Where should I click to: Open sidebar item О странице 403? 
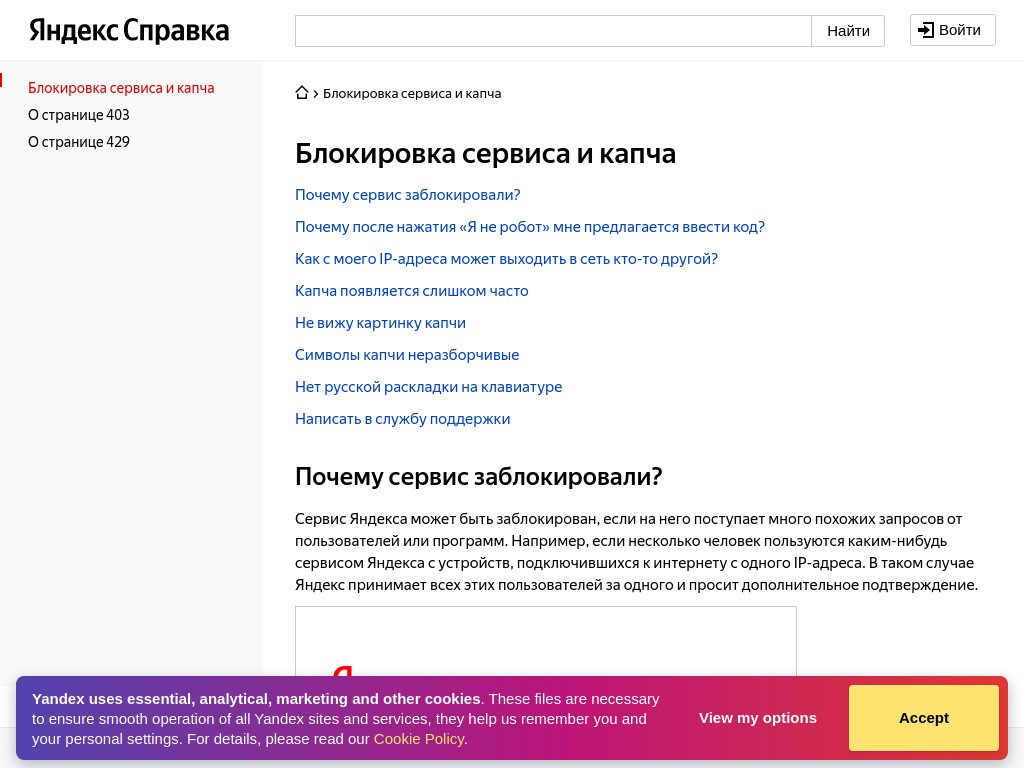(78, 115)
